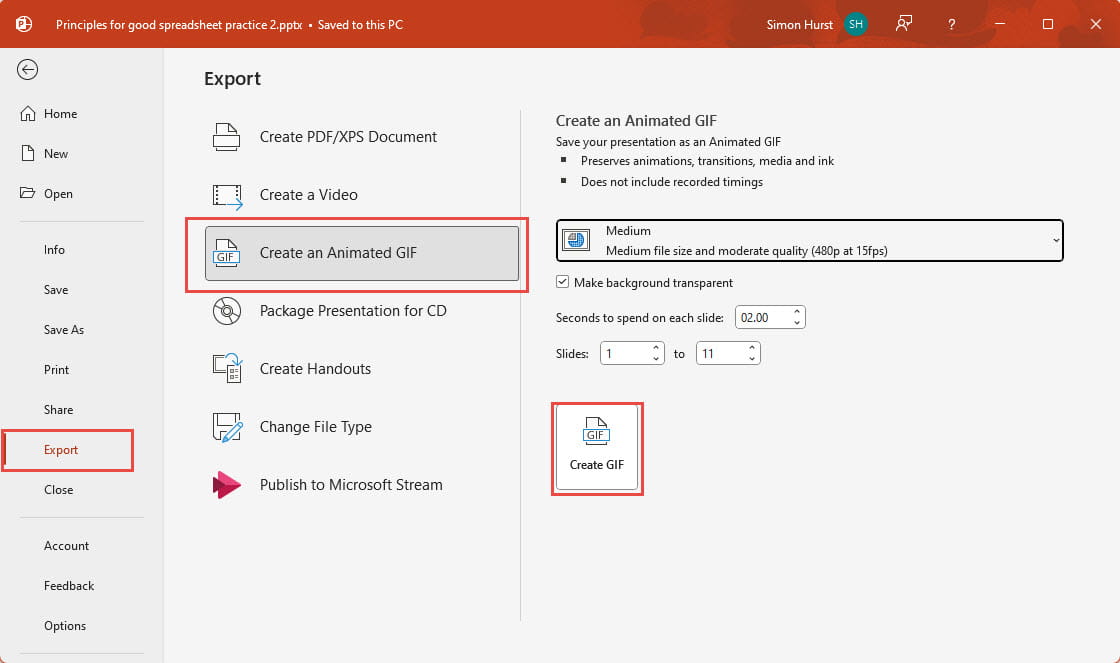Toggle Make background transparent checkbox
Image resolution: width=1120 pixels, height=663 pixels.
tap(563, 283)
